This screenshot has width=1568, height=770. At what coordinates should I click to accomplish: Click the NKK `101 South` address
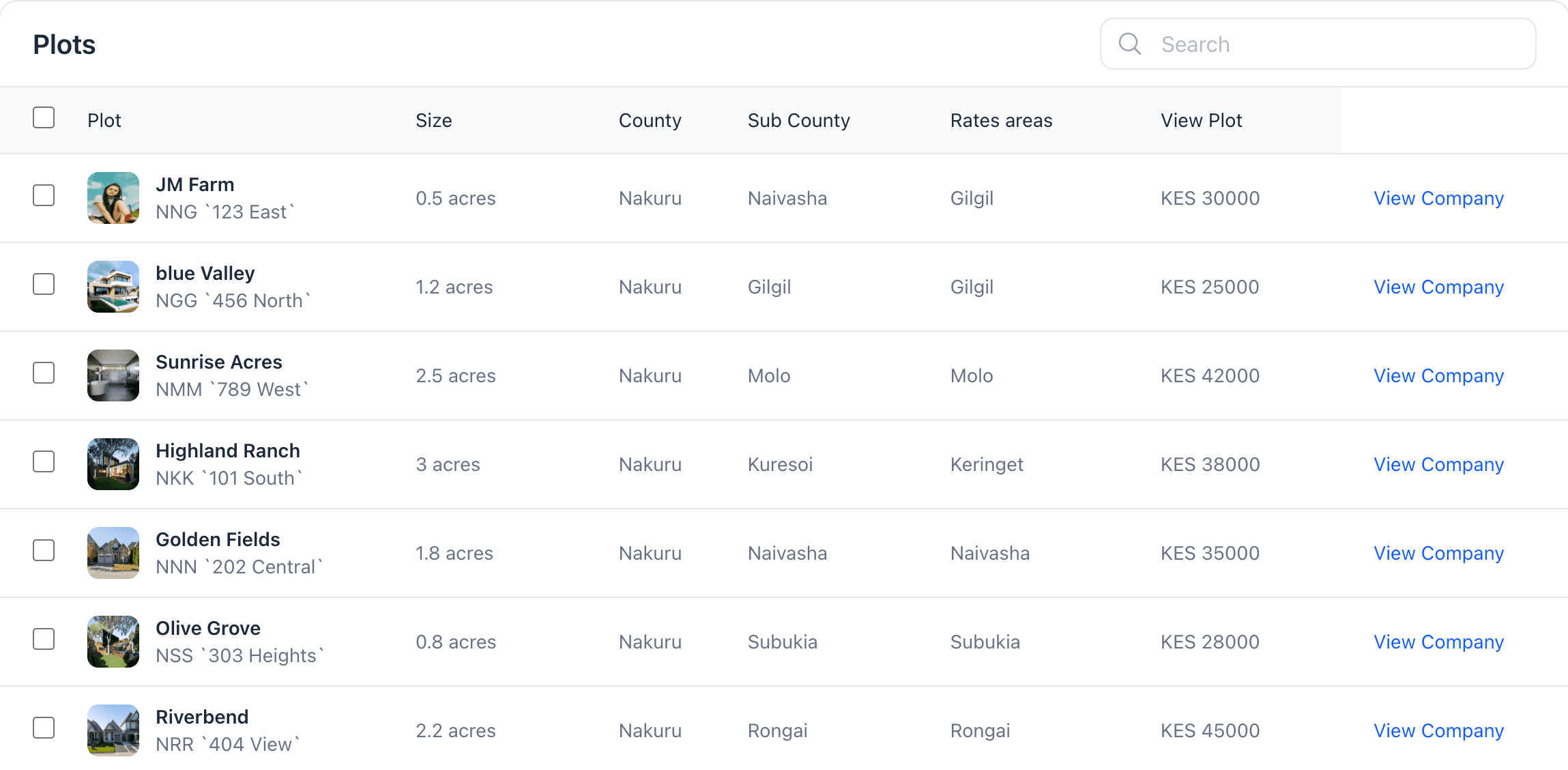click(x=229, y=478)
